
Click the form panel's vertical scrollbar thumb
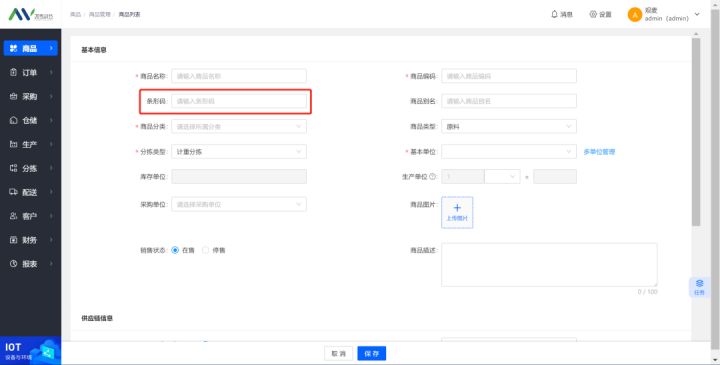[696, 132]
